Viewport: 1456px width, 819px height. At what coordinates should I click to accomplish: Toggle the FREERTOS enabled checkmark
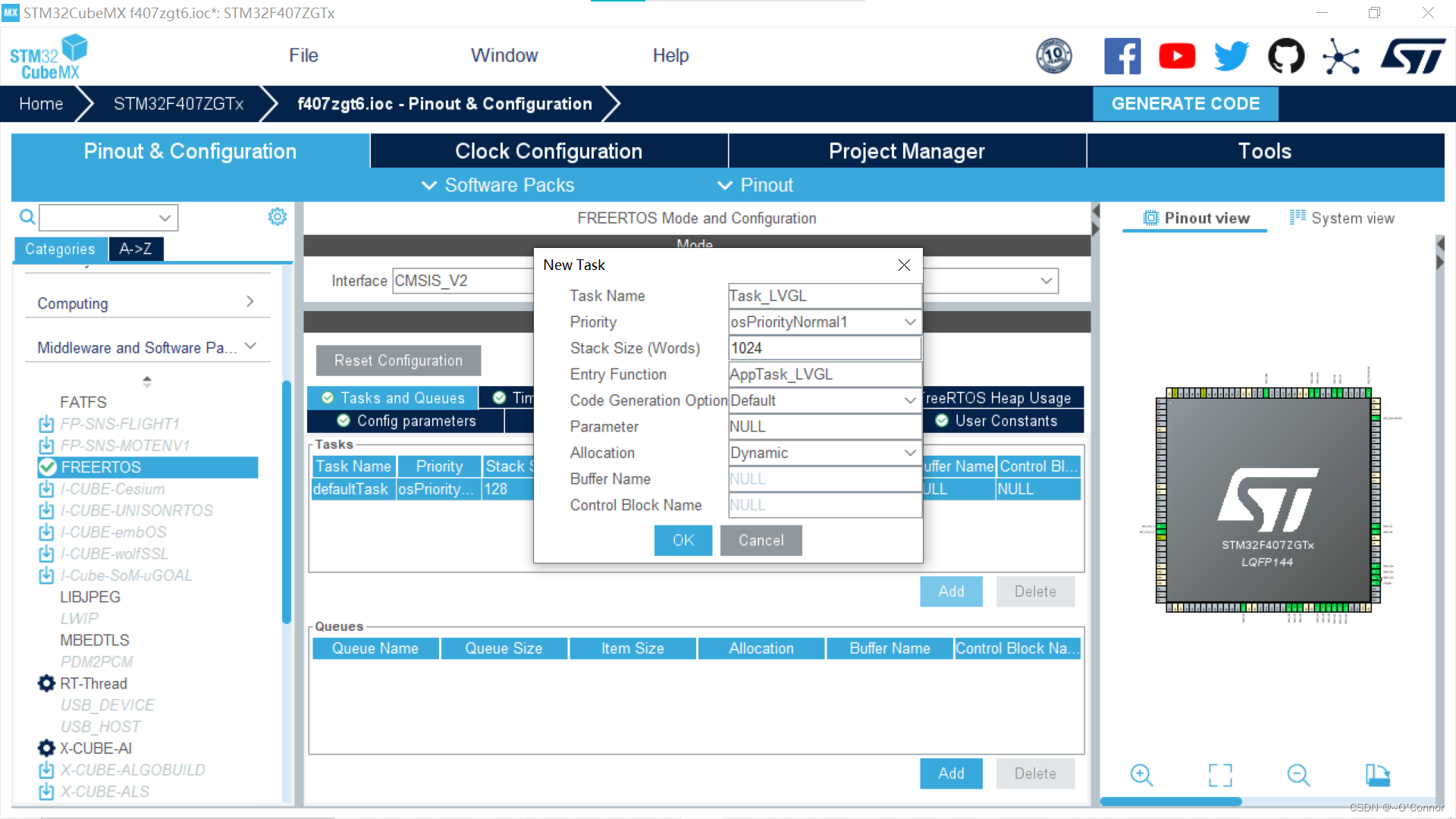48,467
